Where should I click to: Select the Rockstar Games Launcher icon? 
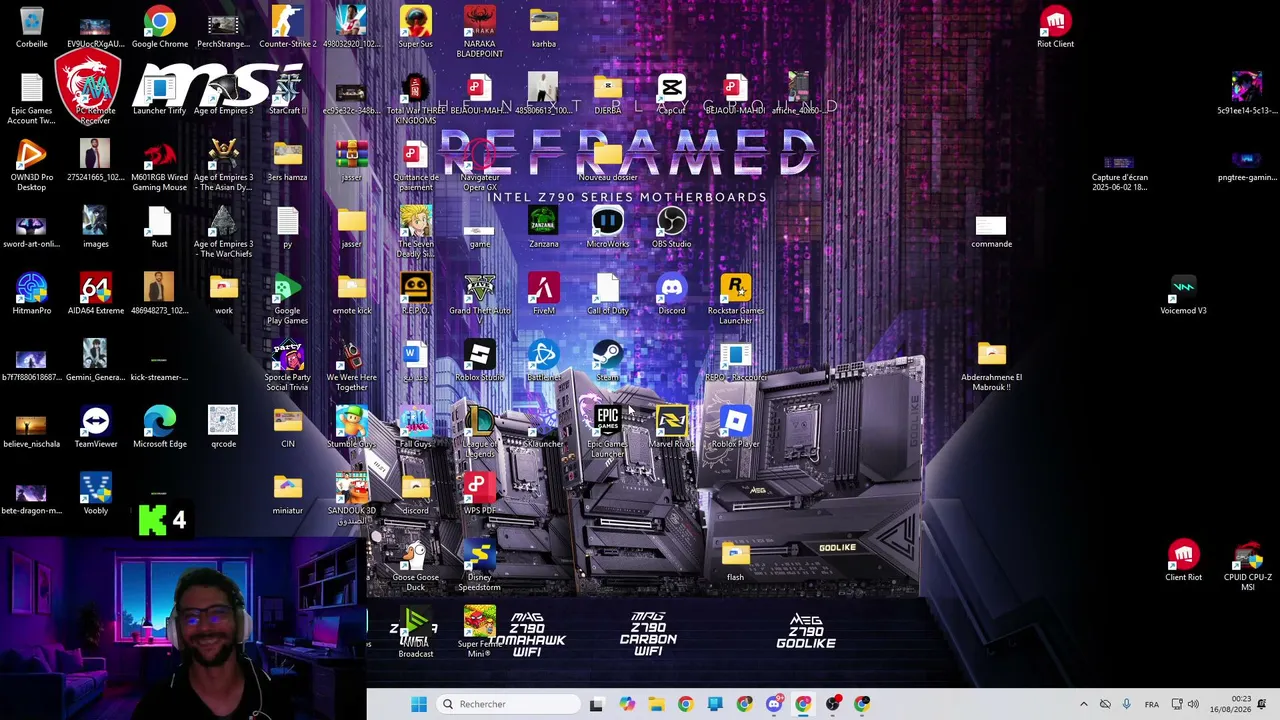735,299
